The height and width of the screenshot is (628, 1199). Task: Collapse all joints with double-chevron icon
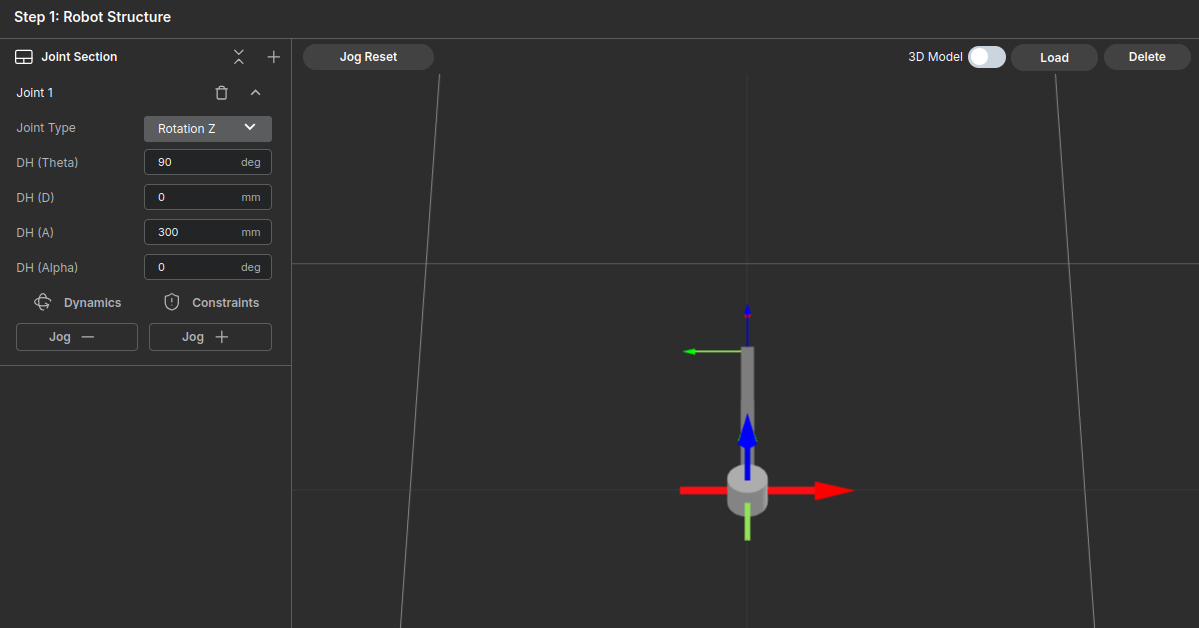(x=238, y=57)
